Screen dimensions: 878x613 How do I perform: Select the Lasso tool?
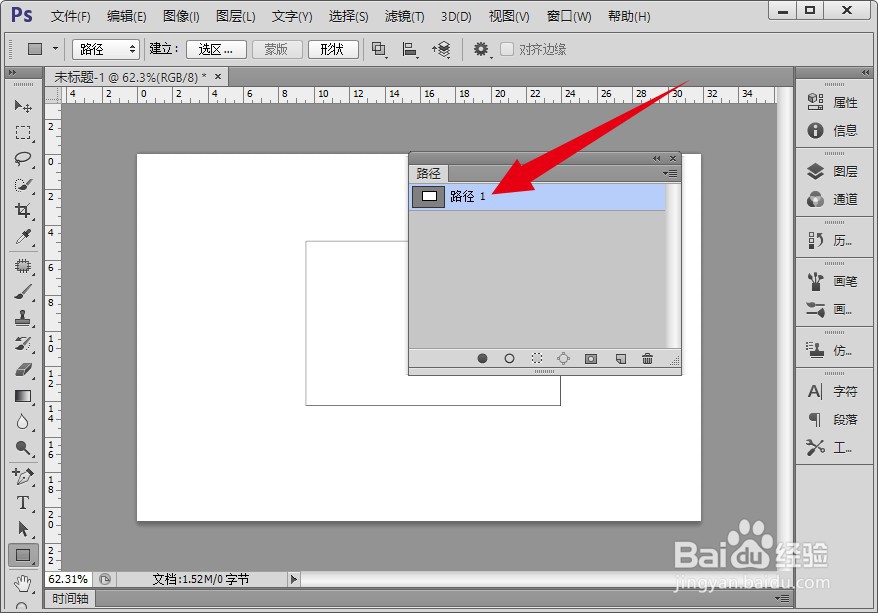pos(23,159)
